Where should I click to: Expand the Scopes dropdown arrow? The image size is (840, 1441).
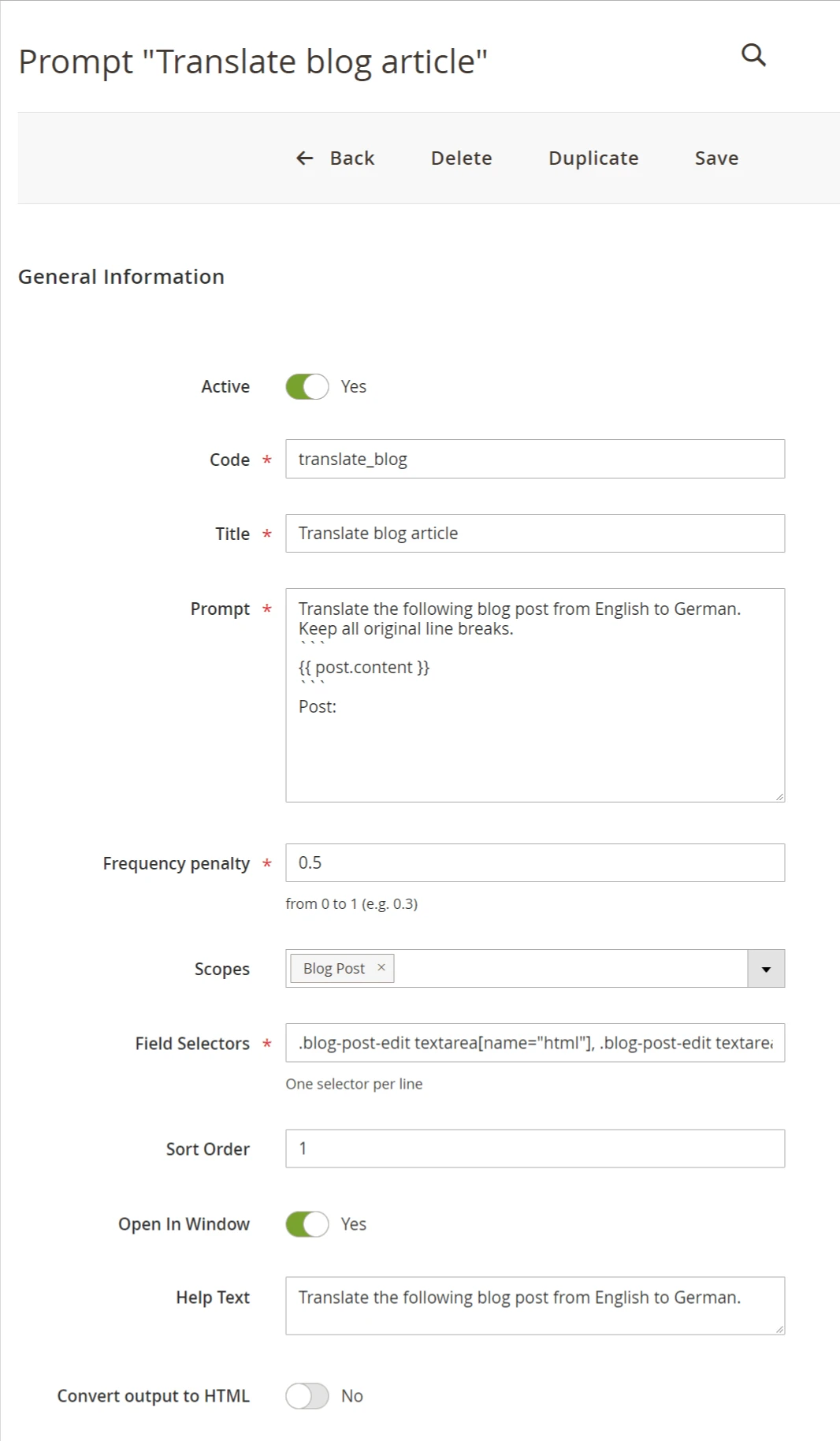tap(765, 969)
